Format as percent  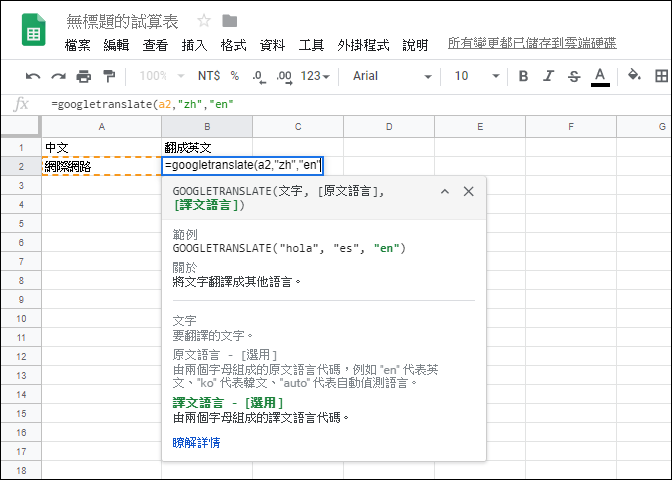[234, 76]
